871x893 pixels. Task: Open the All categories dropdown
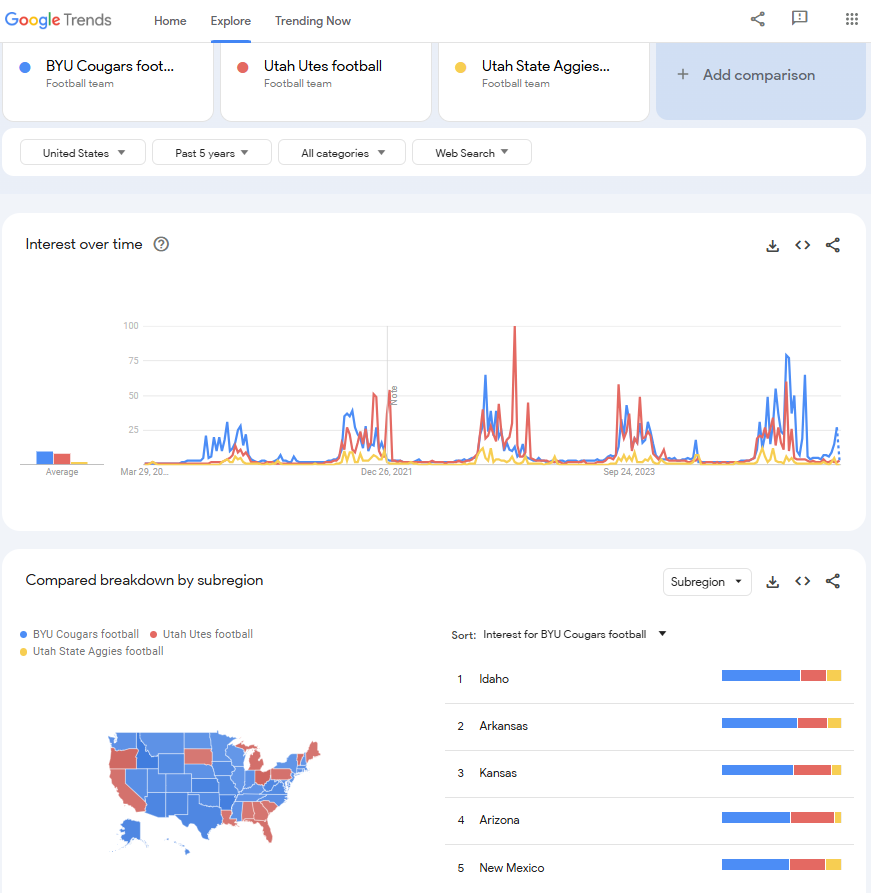(x=342, y=153)
